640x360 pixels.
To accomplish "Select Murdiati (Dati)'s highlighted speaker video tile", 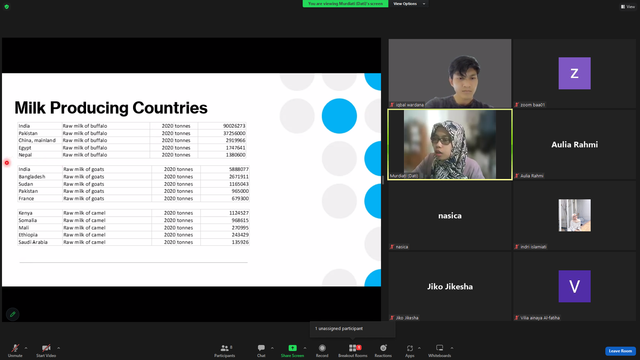I will coord(450,144).
